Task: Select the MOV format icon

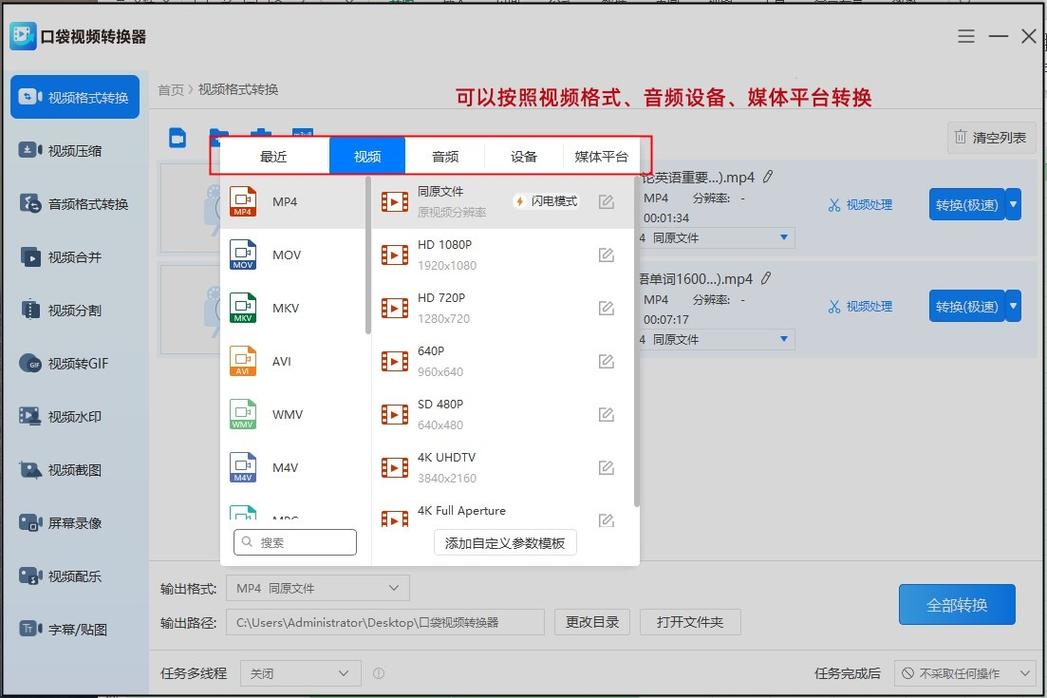Action: click(243, 254)
